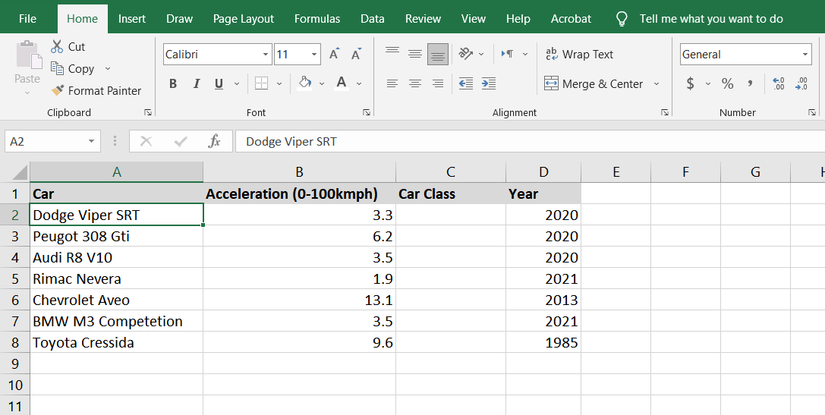Click the Increase Decimal icon
The image size is (825, 415).
point(779,84)
